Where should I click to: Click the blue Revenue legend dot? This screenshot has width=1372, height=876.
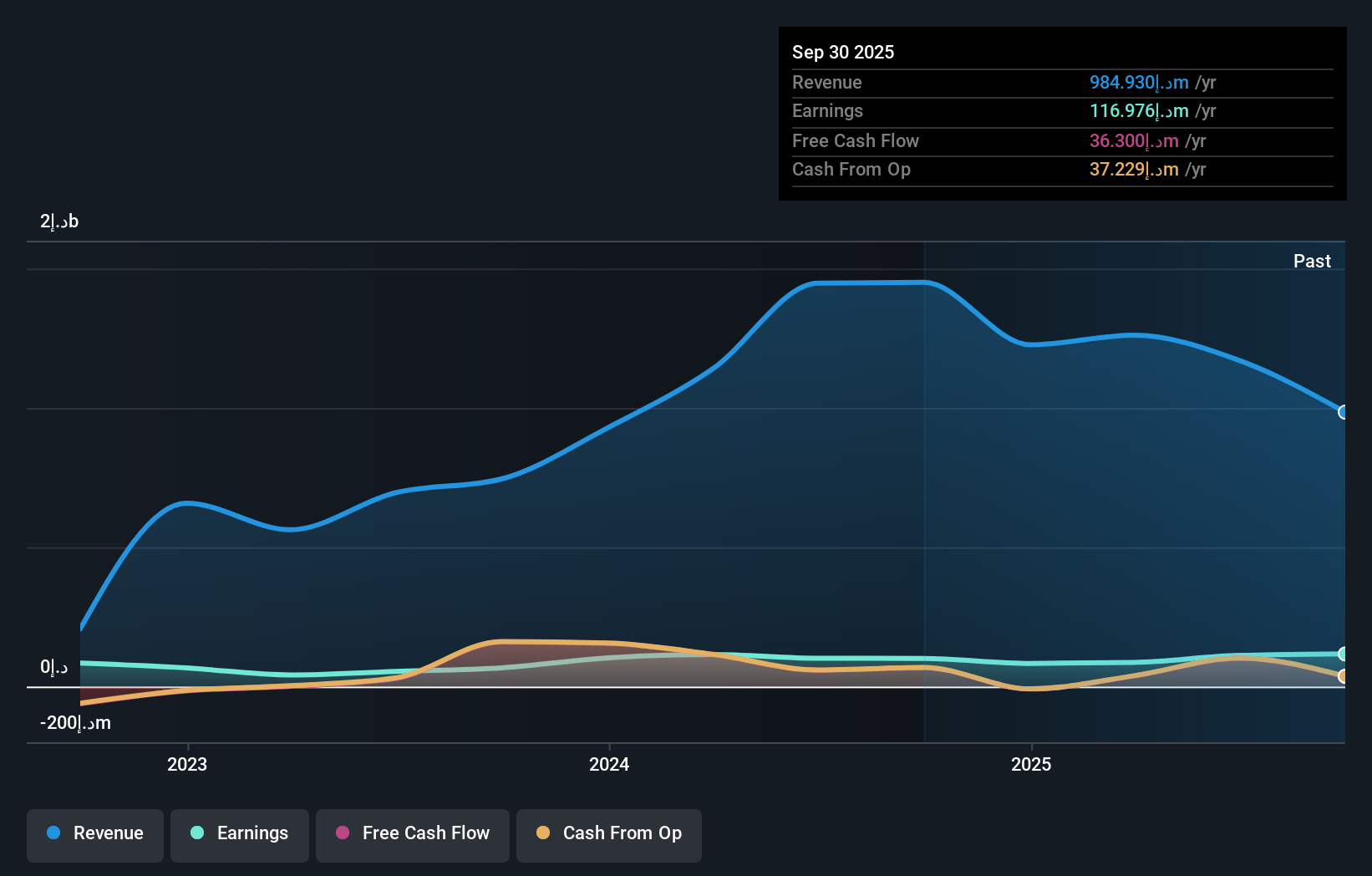pos(53,833)
